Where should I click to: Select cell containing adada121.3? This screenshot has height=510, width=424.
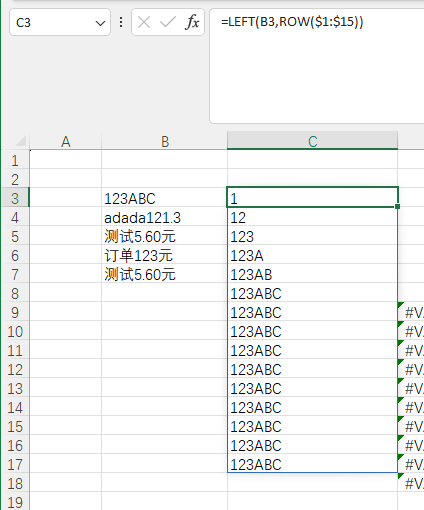click(x=165, y=218)
